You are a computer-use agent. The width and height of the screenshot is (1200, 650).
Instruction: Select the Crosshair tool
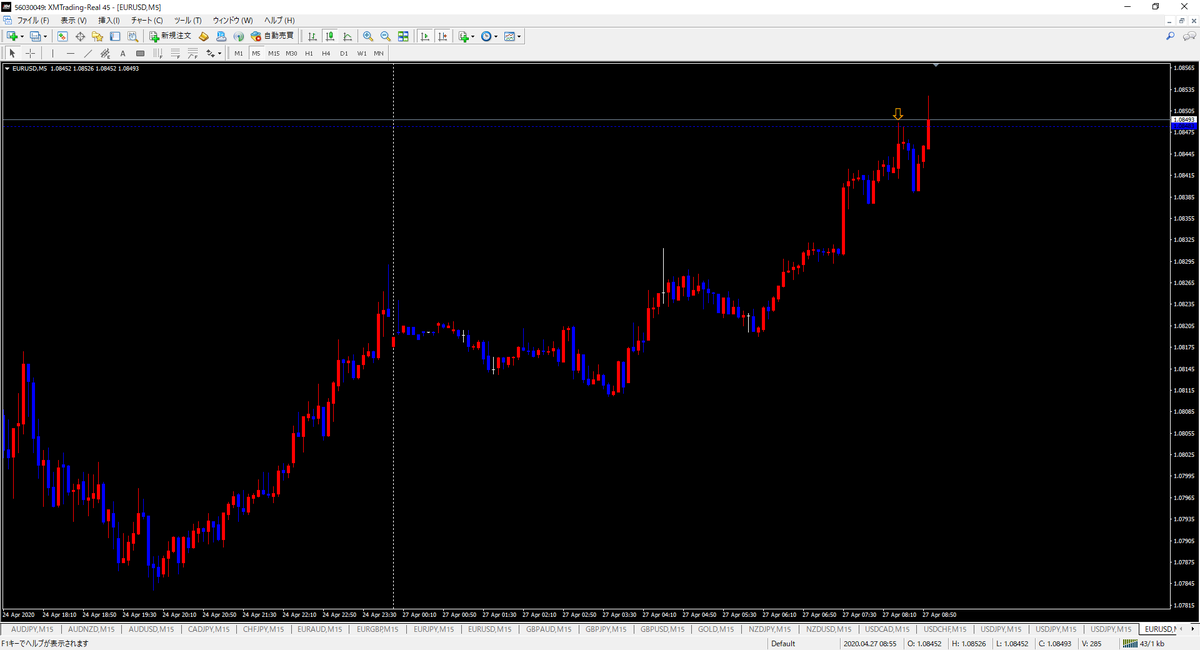pos(31,53)
